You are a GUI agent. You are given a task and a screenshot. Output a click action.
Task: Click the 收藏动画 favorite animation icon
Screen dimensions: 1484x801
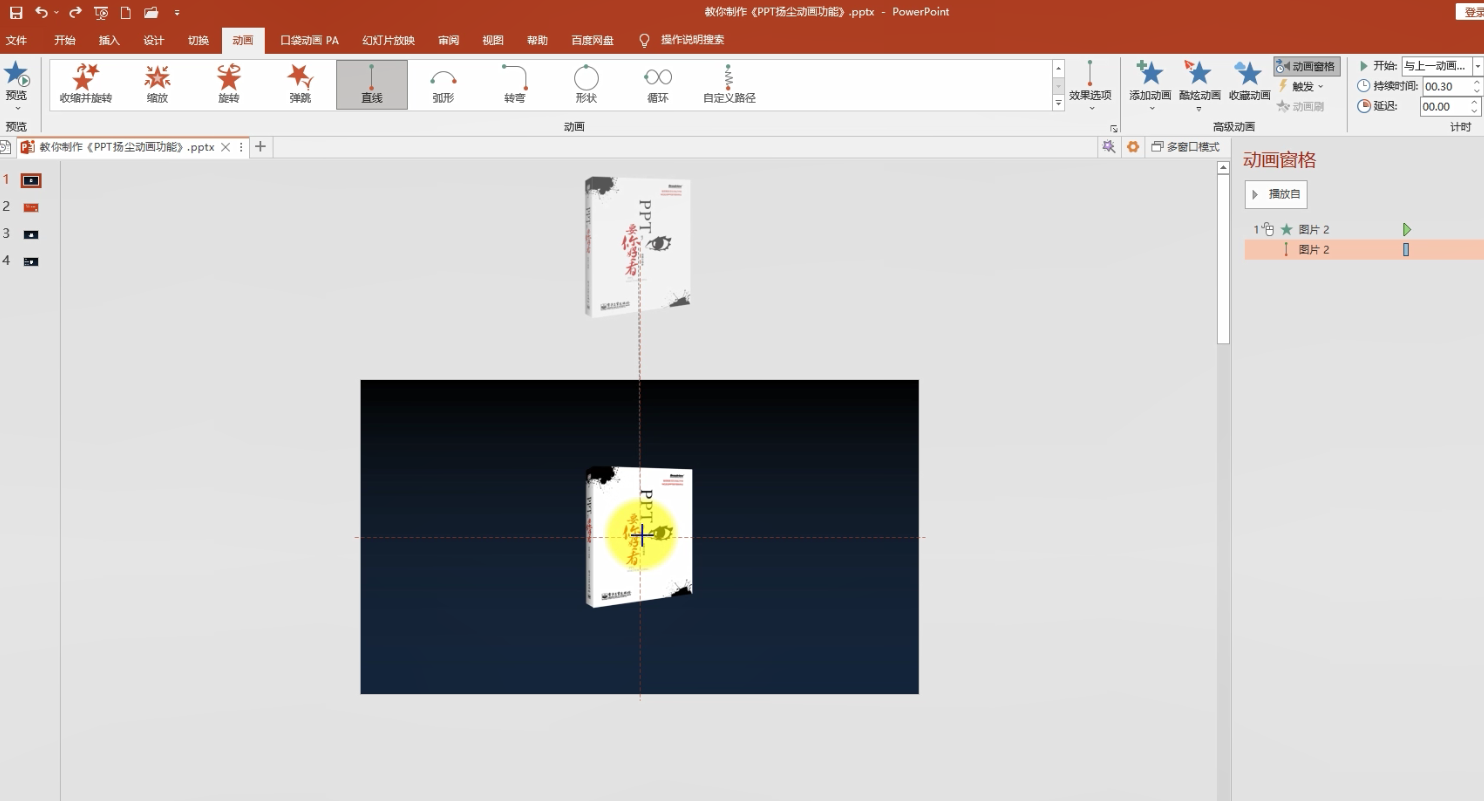click(x=1248, y=82)
